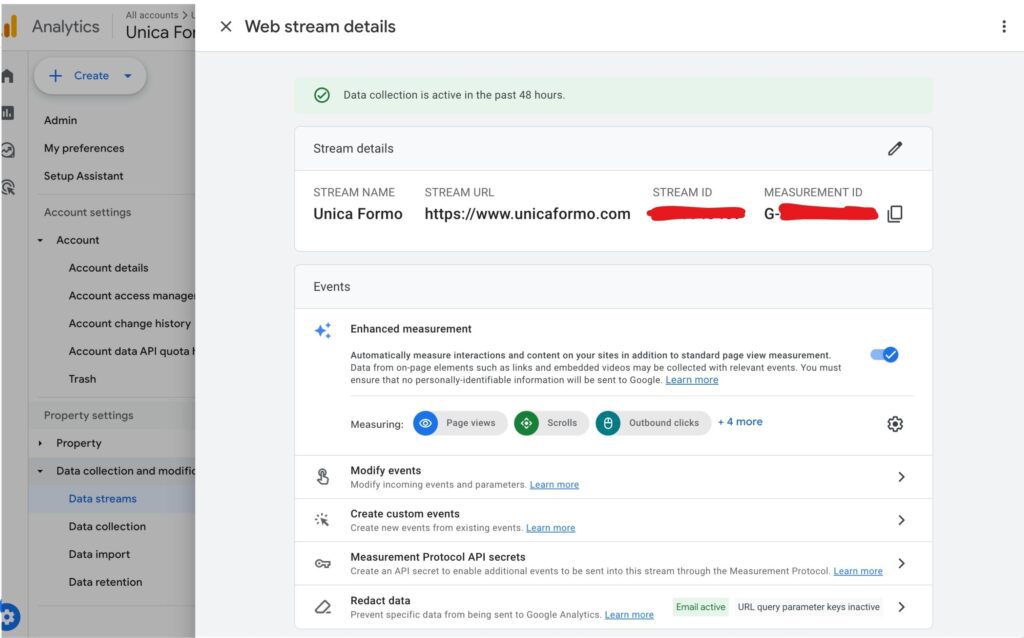Open the three-dot more options menu
This screenshot has height=638, width=1024.
(1003, 27)
